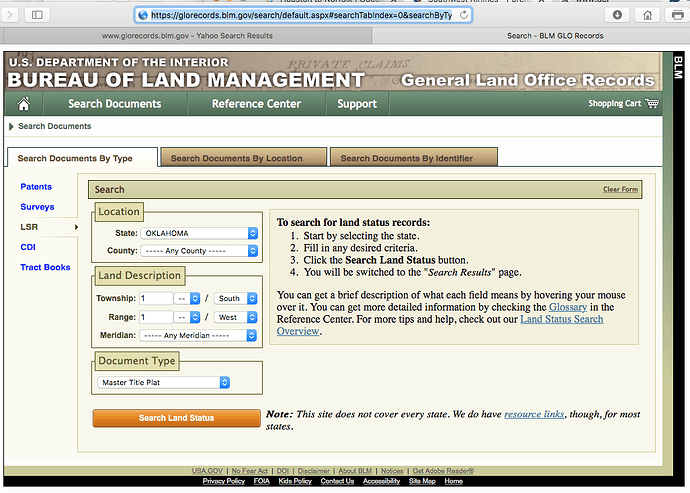Click the browser home button
Image resolution: width=690 pixels, height=493 pixels.
pyautogui.click(x=647, y=15)
